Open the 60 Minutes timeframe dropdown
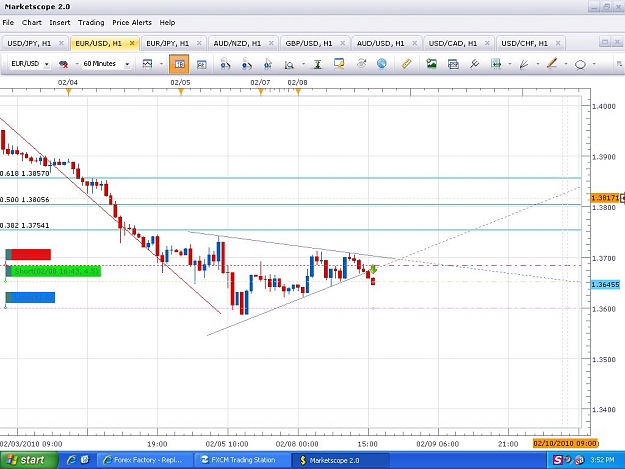Image resolution: width=625 pixels, height=469 pixels. (x=127, y=64)
